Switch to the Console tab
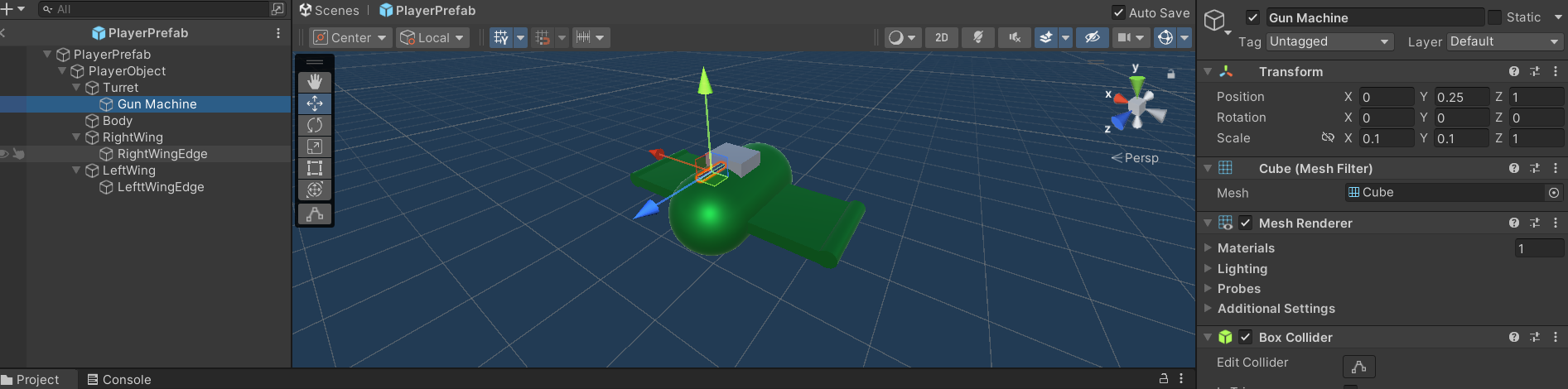The height and width of the screenshot is (389, 1568). [119, 379]
